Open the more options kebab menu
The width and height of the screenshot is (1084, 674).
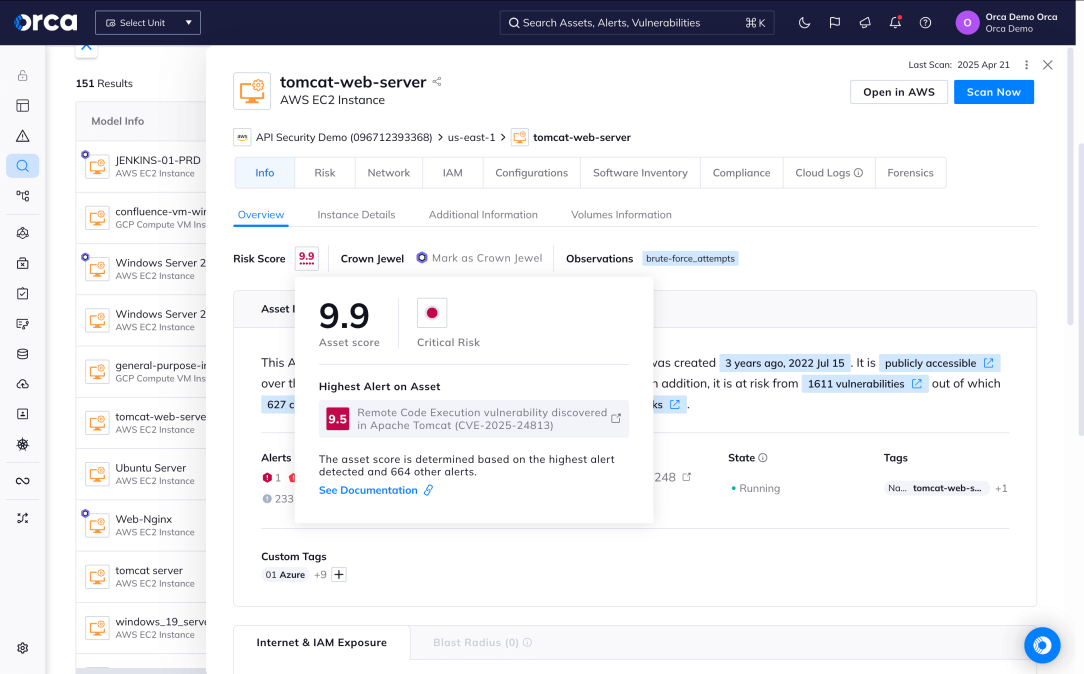[1027, 65]
